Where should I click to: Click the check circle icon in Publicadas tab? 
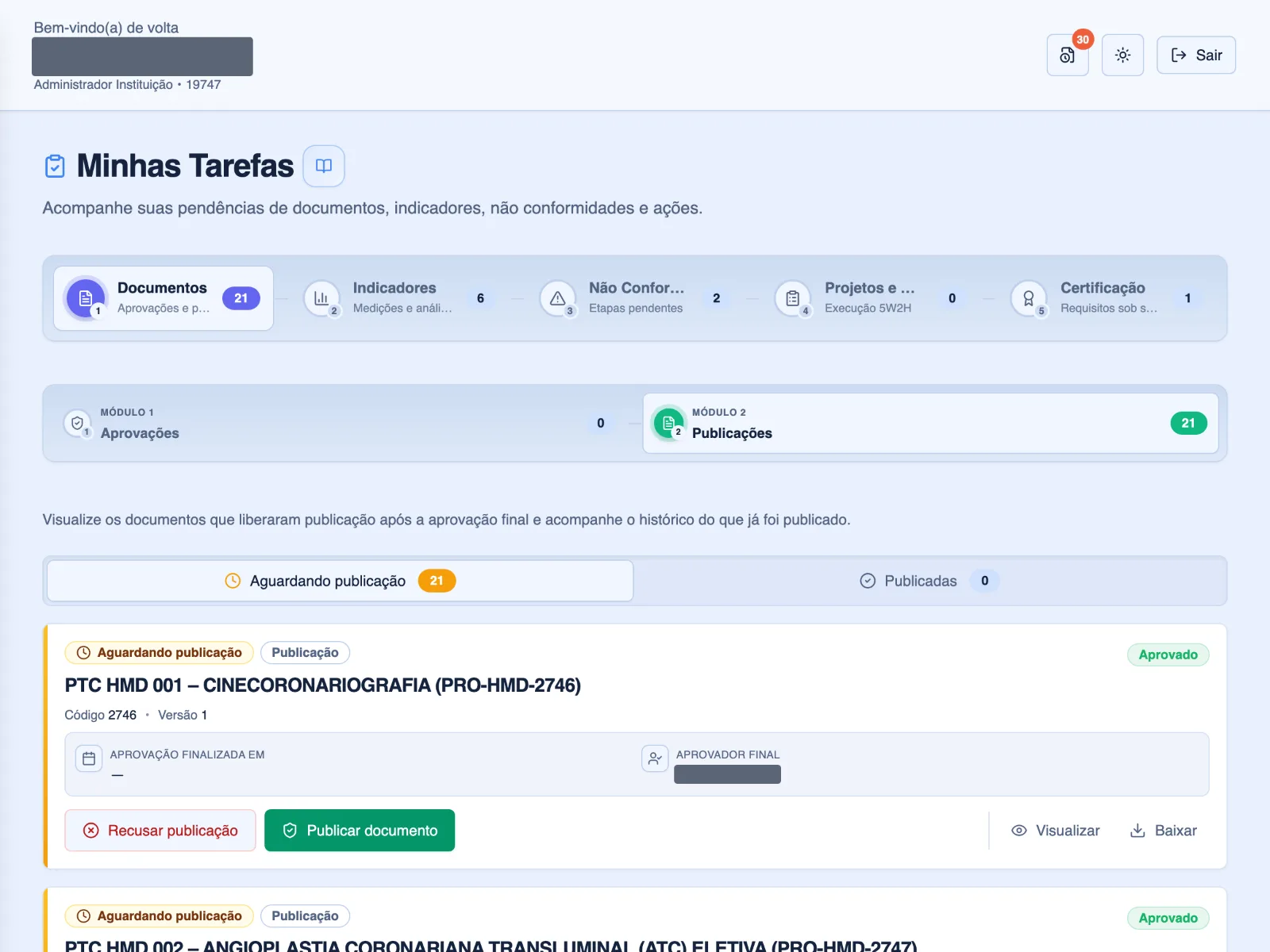pos(868,581)
